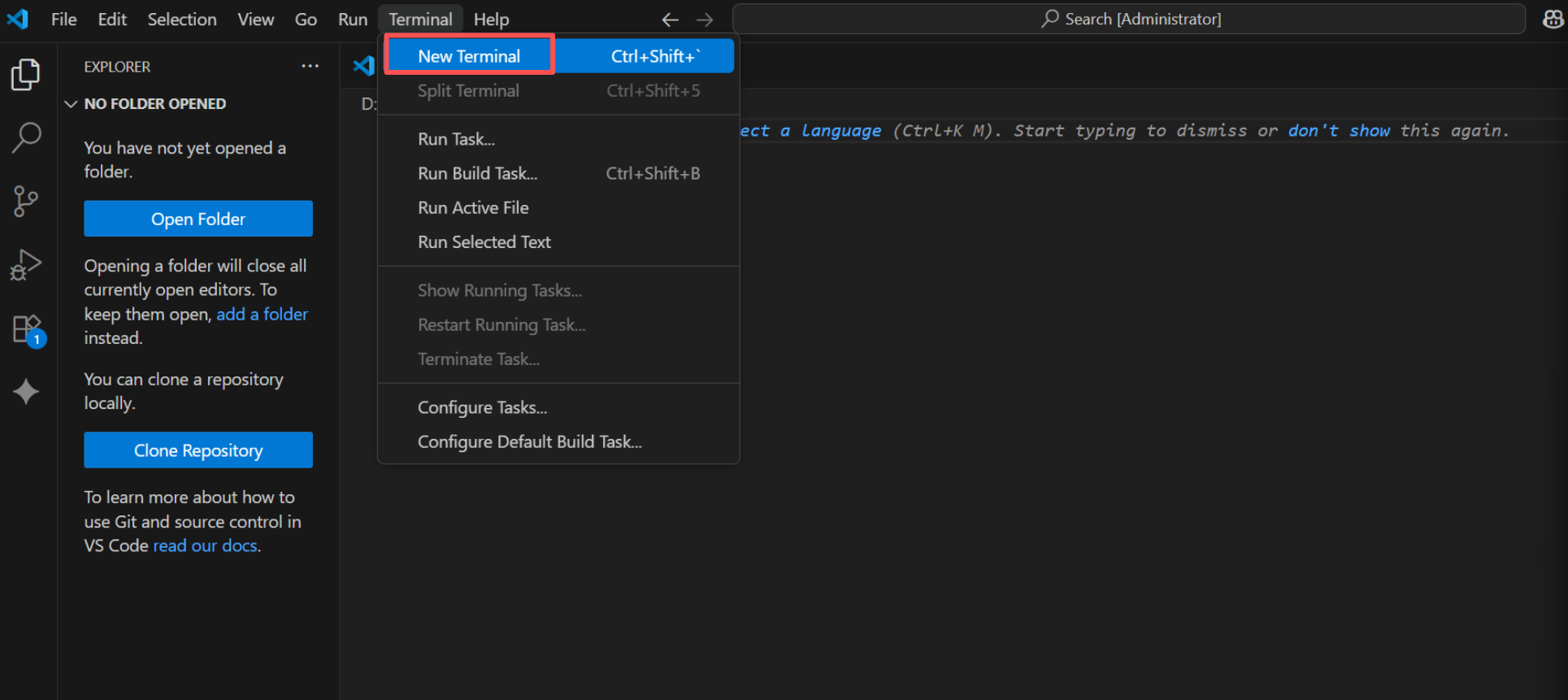Open the Run and Debug view icon
Screen dimensions: 1568x700
[26, 264]
